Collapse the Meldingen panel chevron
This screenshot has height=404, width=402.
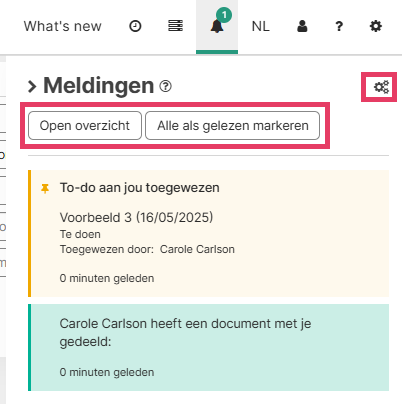[x=32, y=86]
